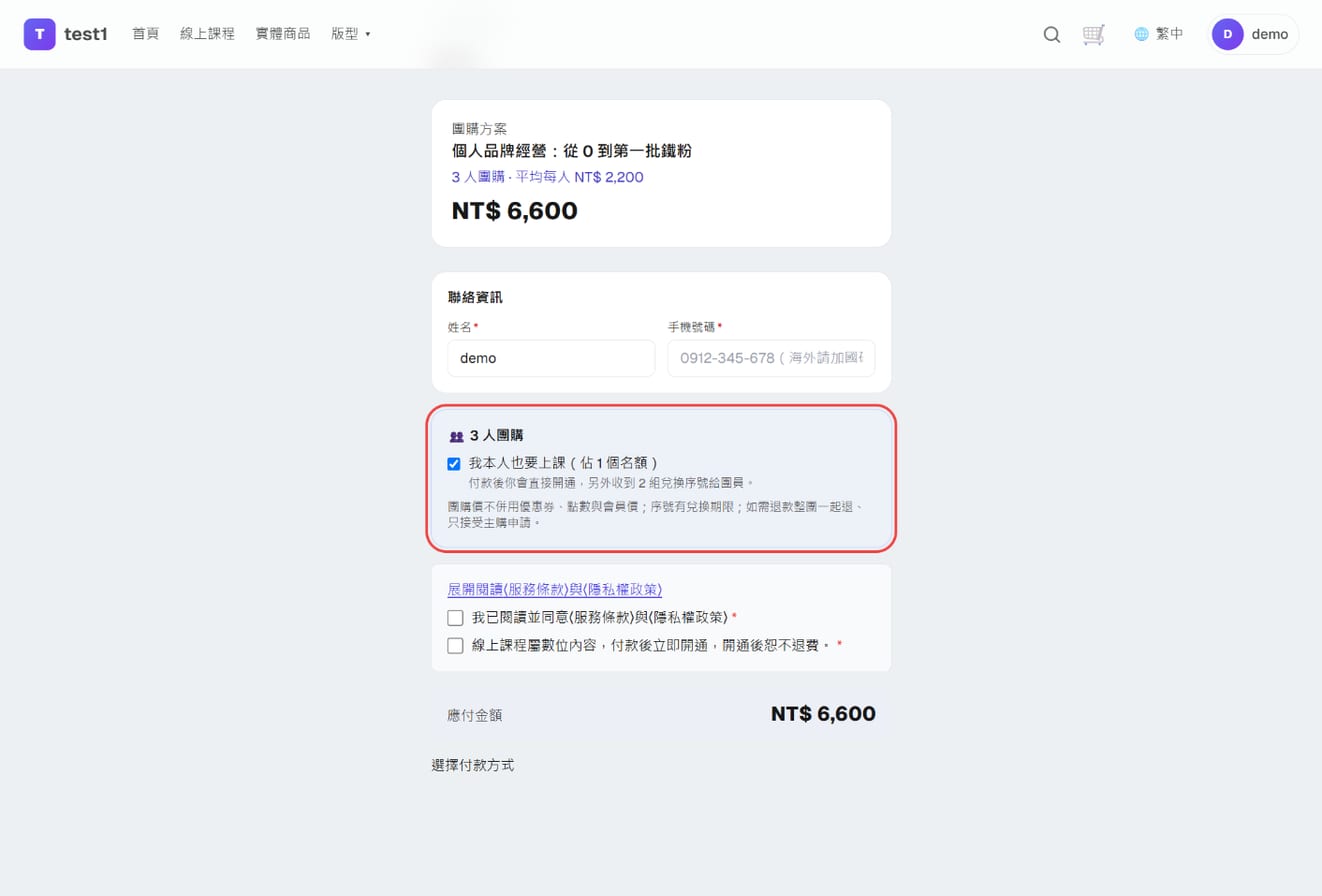Viewport: 1322px width, 896px height.
Task: Click the 團購價不併用優惠券 notice text
Action: 654,514
